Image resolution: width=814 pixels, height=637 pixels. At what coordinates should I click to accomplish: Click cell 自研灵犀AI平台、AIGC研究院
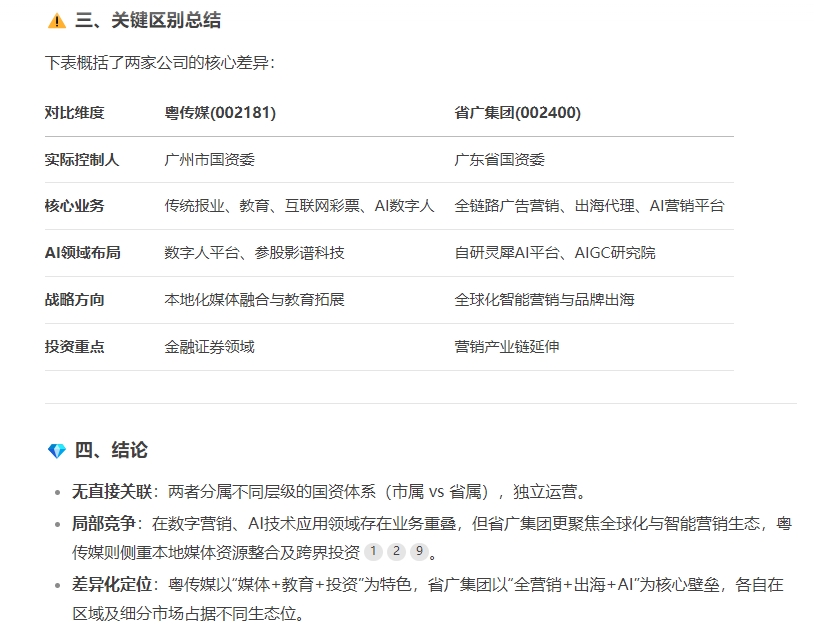(555, 253)
